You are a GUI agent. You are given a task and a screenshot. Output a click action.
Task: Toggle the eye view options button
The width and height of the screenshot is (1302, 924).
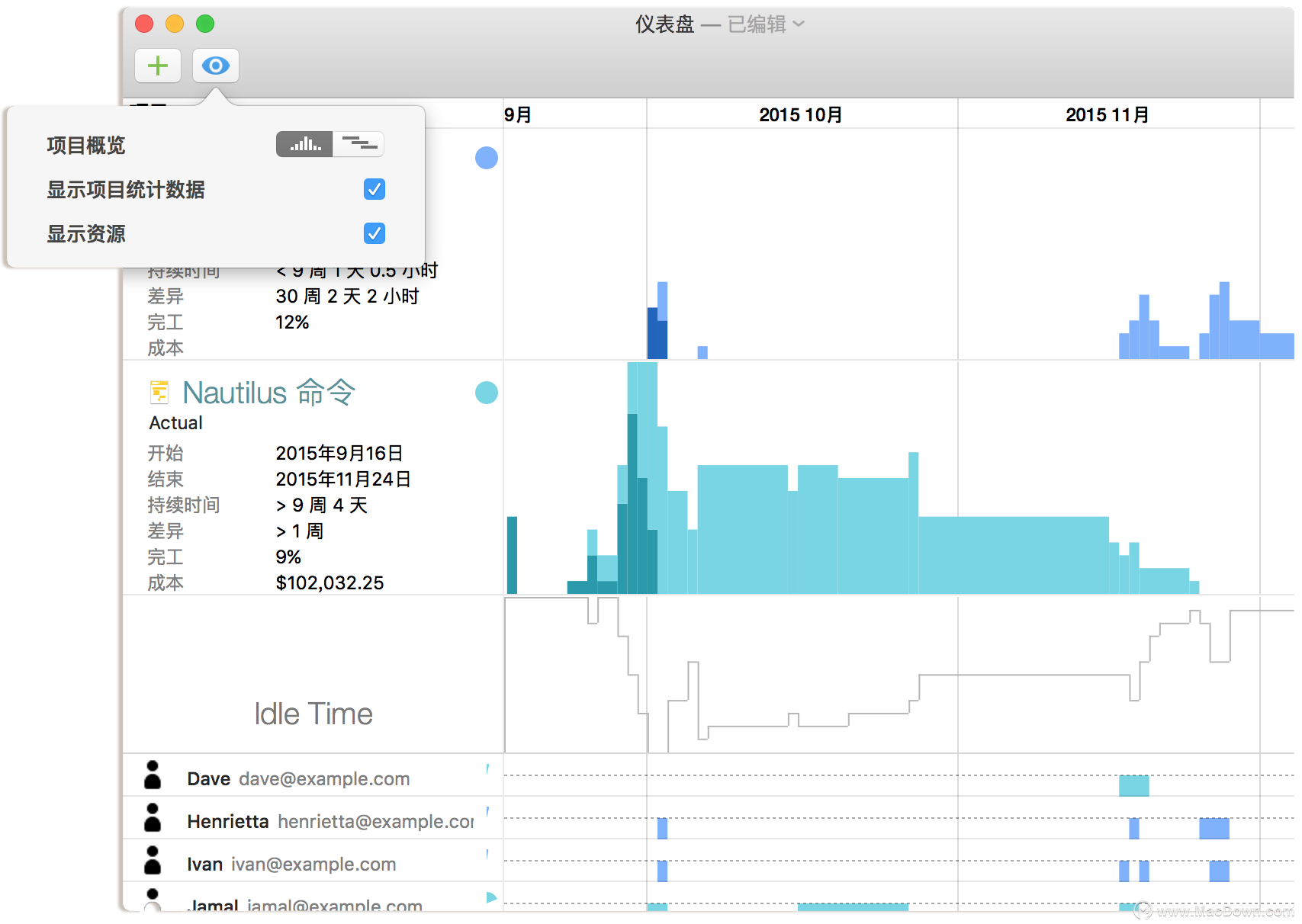point(216,66)
